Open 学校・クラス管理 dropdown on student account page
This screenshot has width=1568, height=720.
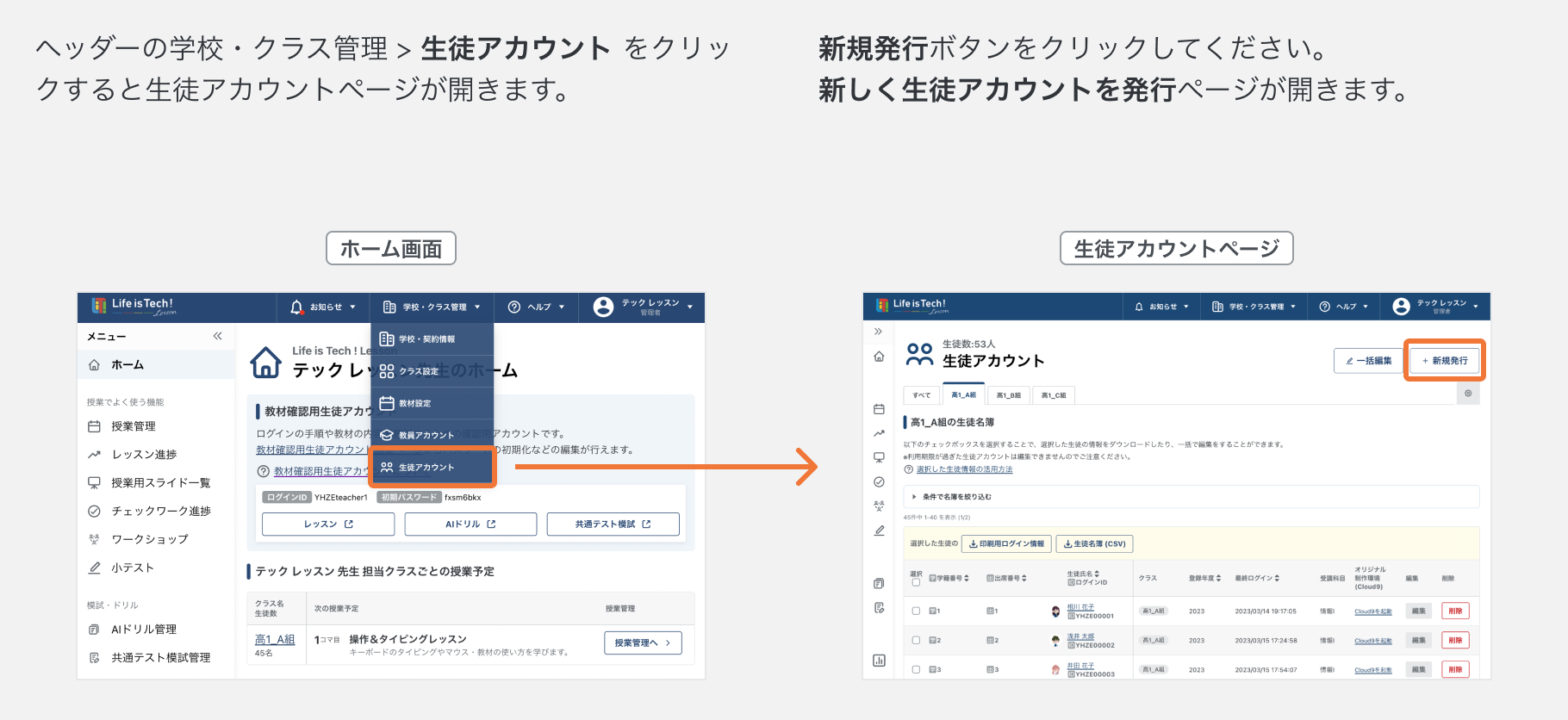[1254, 307]
